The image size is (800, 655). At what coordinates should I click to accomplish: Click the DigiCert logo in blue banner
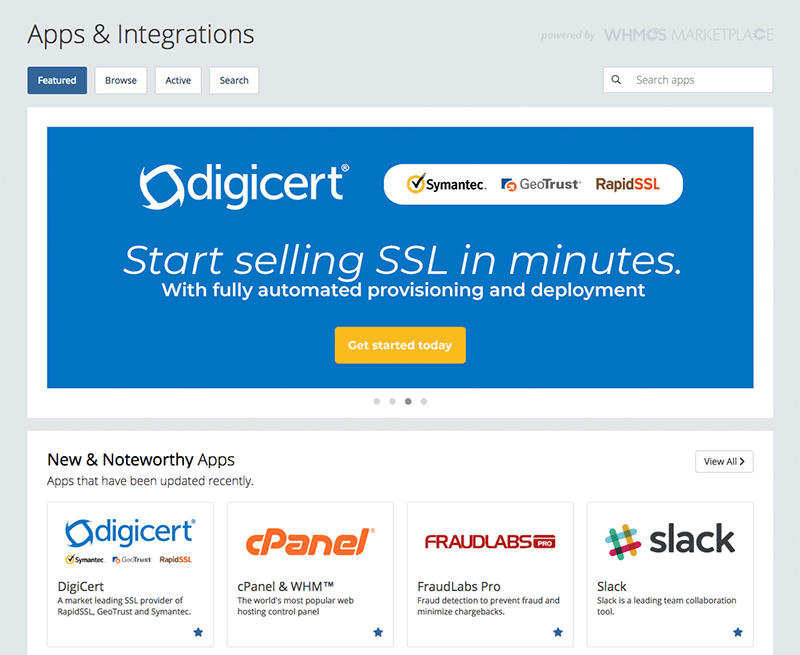click(x=244, y=186)
